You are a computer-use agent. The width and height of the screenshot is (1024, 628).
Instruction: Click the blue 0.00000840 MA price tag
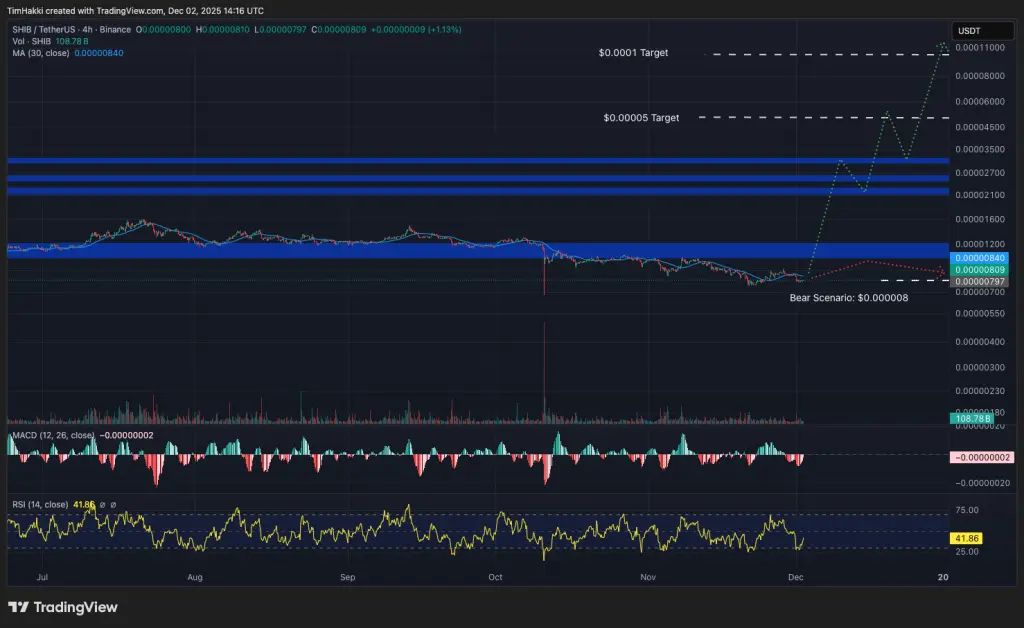coord(979,259)
